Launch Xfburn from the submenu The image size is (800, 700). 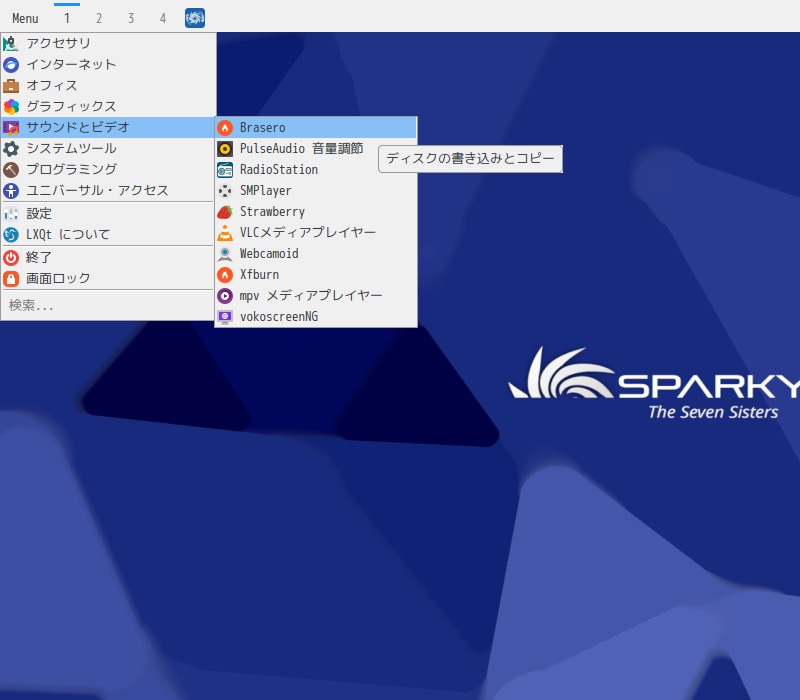click(x=316, y=274)
